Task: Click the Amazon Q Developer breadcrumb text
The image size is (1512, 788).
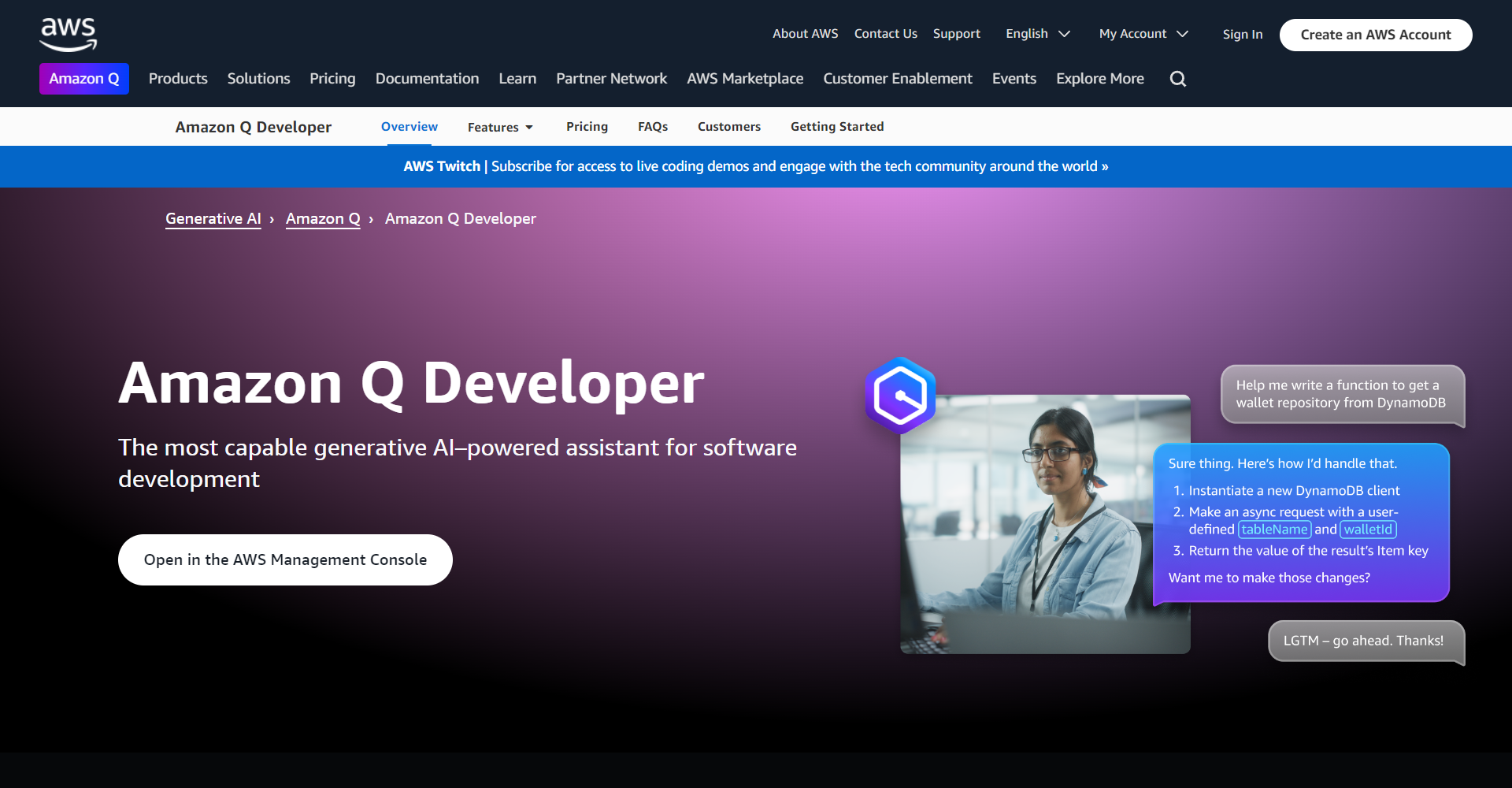Action: point(460,219)
